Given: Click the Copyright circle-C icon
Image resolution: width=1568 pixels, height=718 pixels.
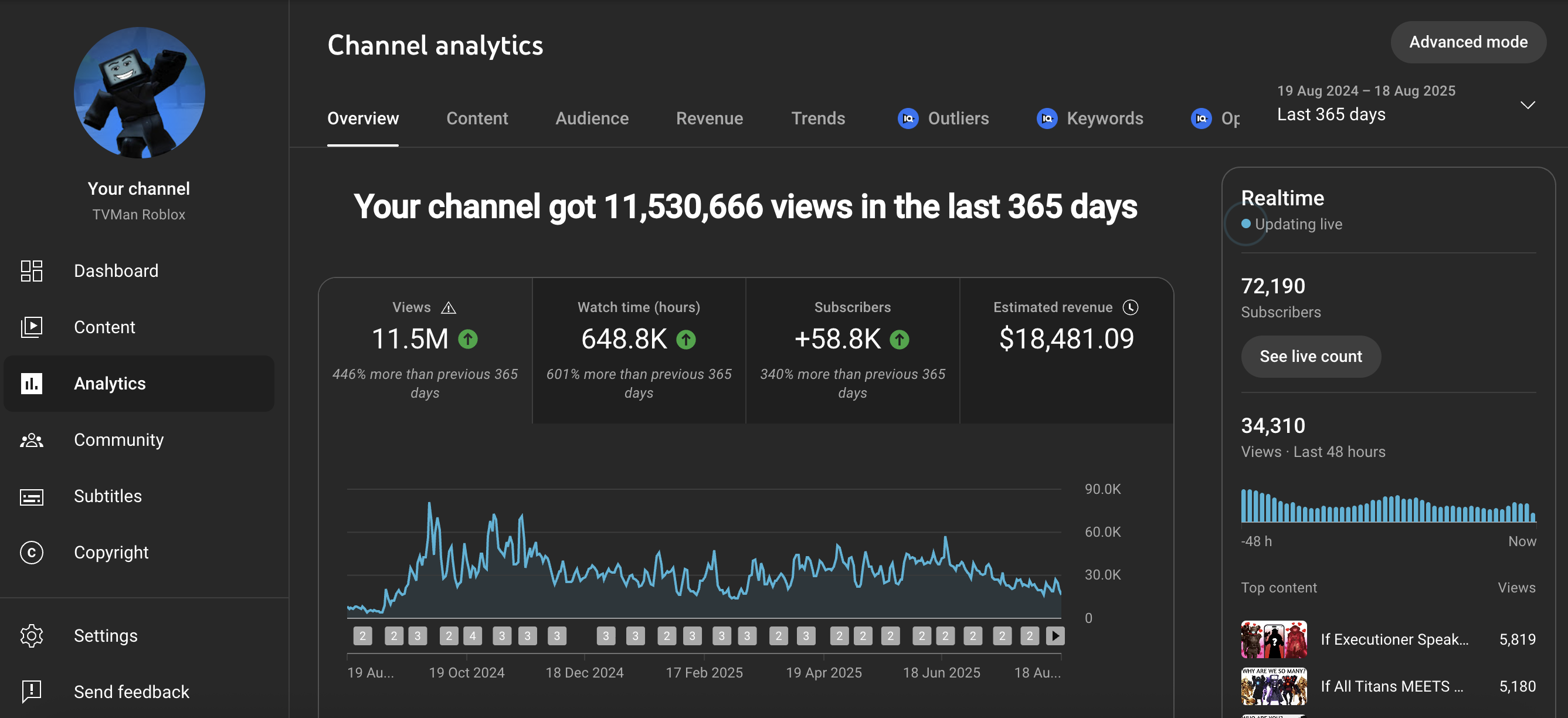Looking at the screenshot, I should point(32,553).
